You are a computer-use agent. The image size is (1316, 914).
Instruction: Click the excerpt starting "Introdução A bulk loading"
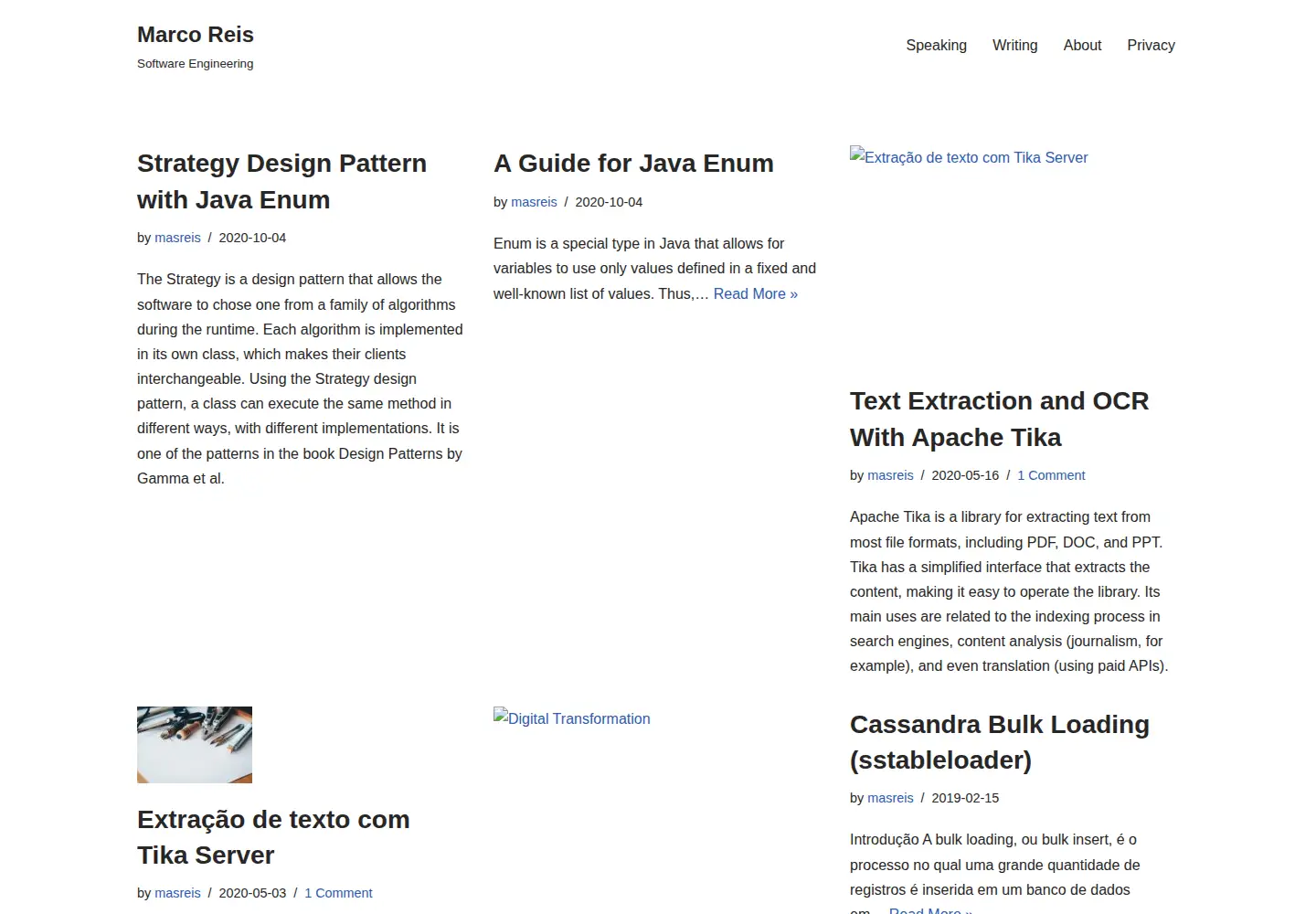(995, 873)
